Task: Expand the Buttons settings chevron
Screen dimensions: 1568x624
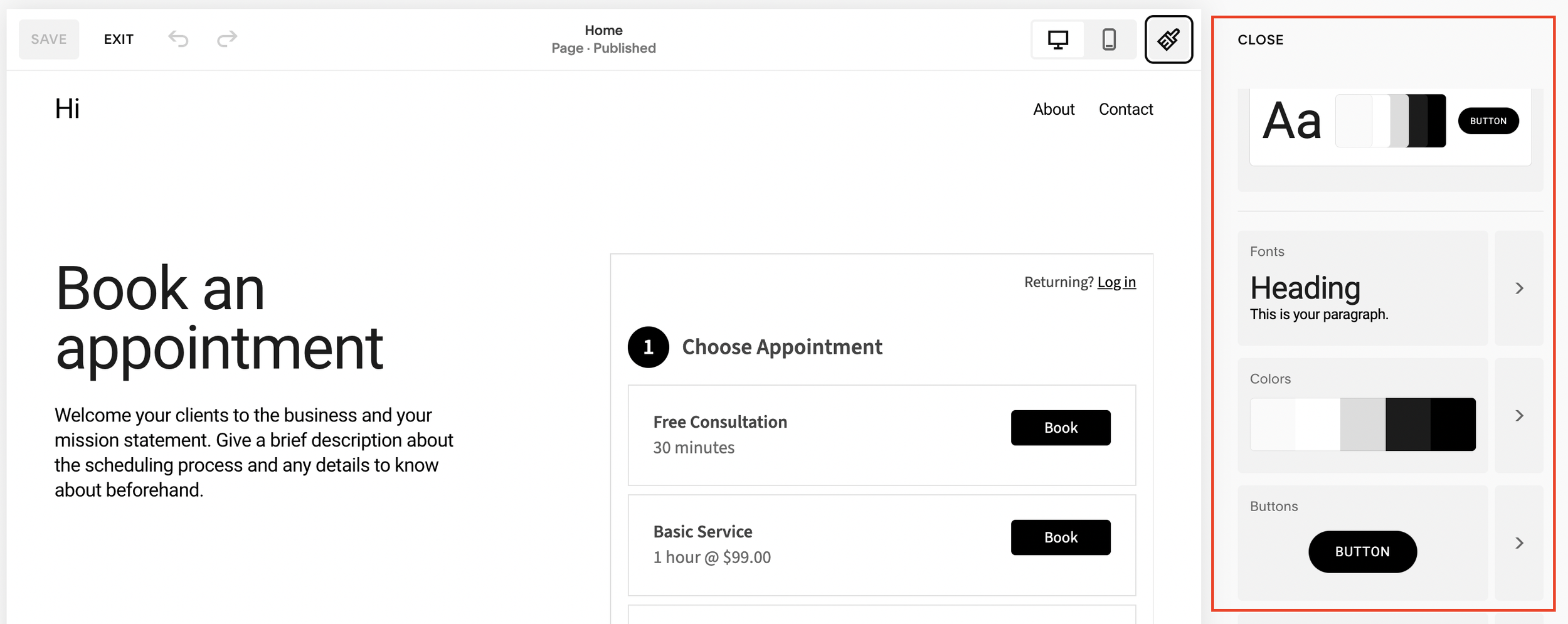Action: (x=1519, y=543)
